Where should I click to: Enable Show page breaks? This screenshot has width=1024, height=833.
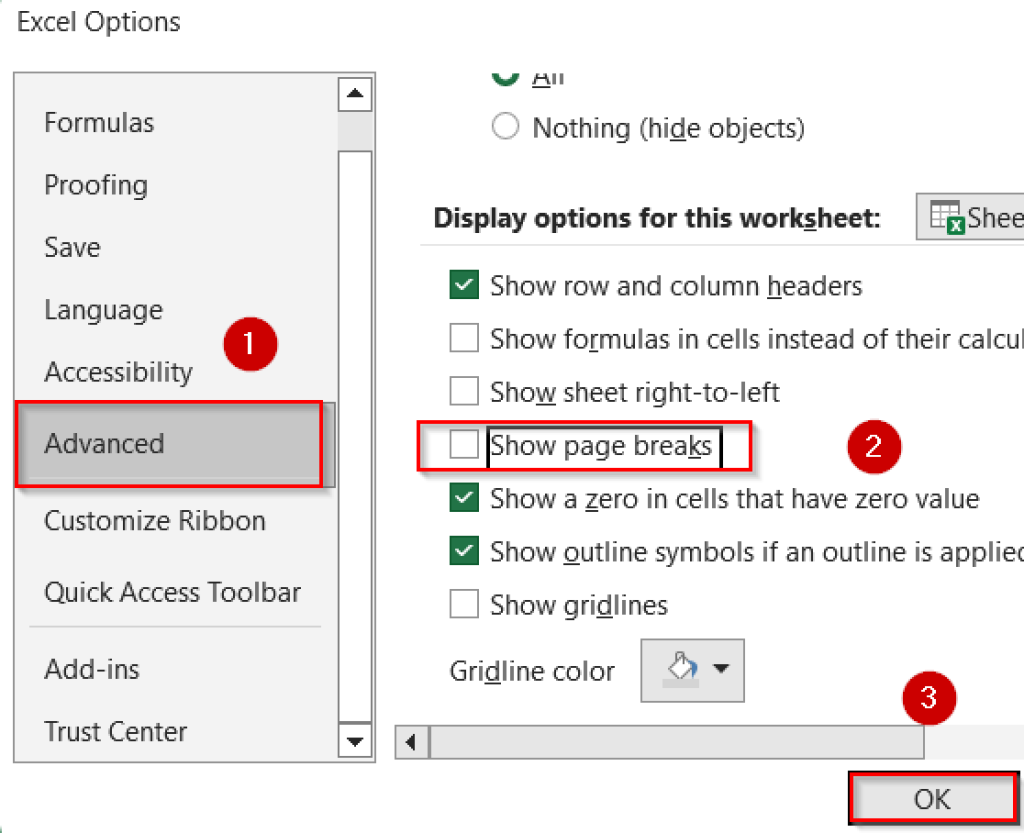coord(464,446)
